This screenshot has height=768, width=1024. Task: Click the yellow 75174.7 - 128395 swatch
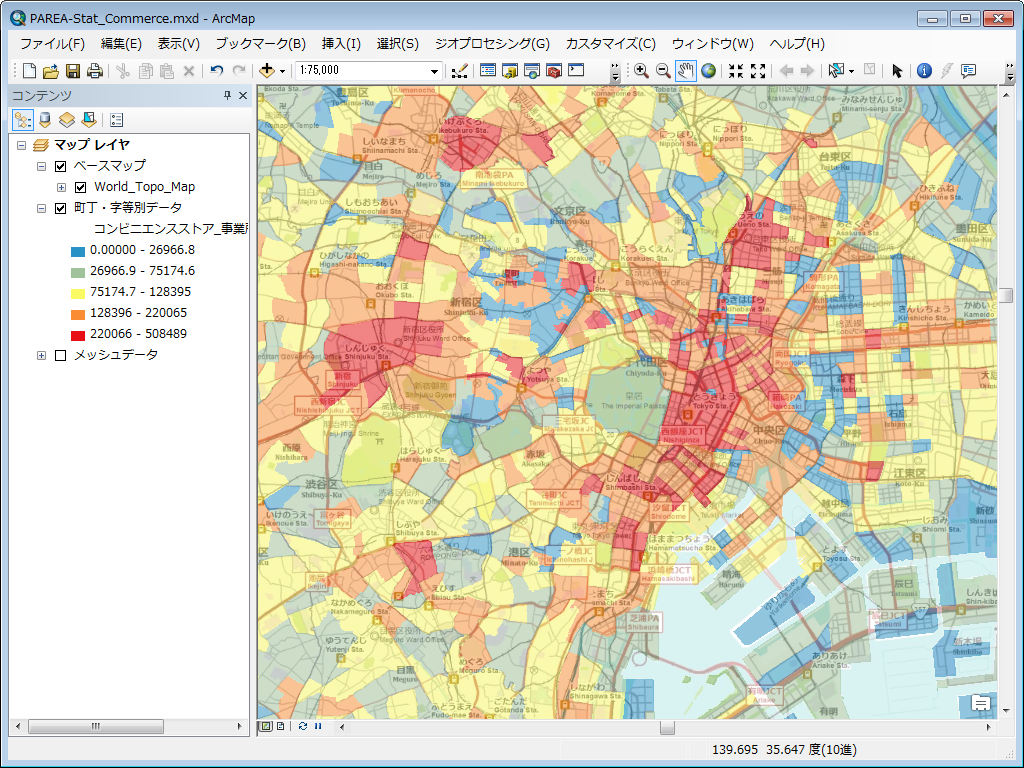[x=78, y=293]
